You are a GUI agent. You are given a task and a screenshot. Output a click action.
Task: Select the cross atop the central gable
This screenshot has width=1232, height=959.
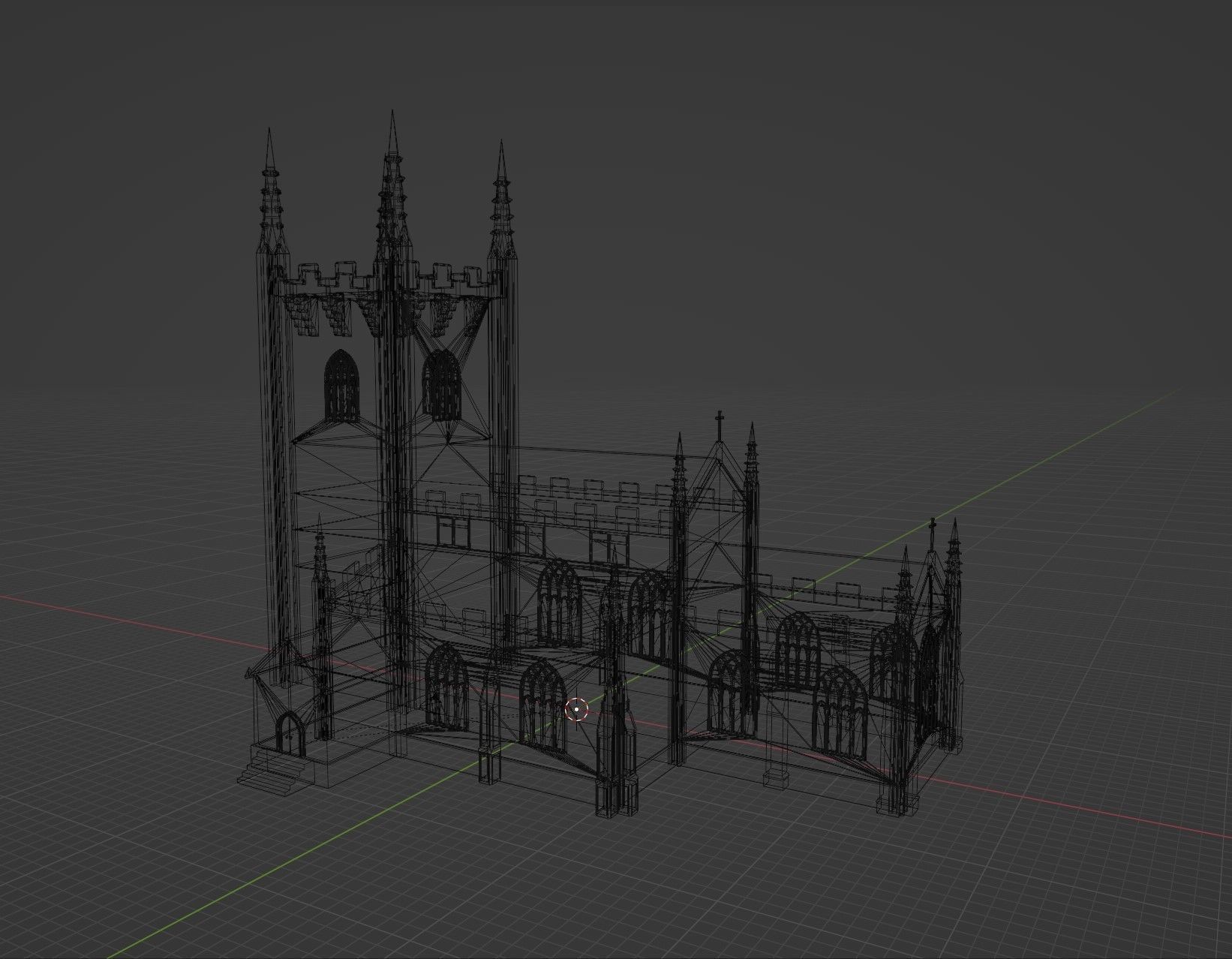coord(719,425)
